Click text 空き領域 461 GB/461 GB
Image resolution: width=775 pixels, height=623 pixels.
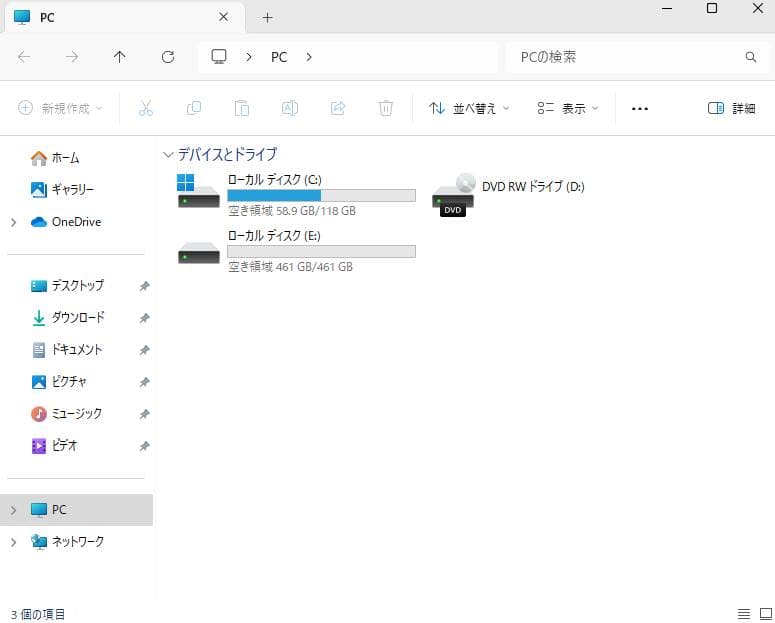point(290,267)
